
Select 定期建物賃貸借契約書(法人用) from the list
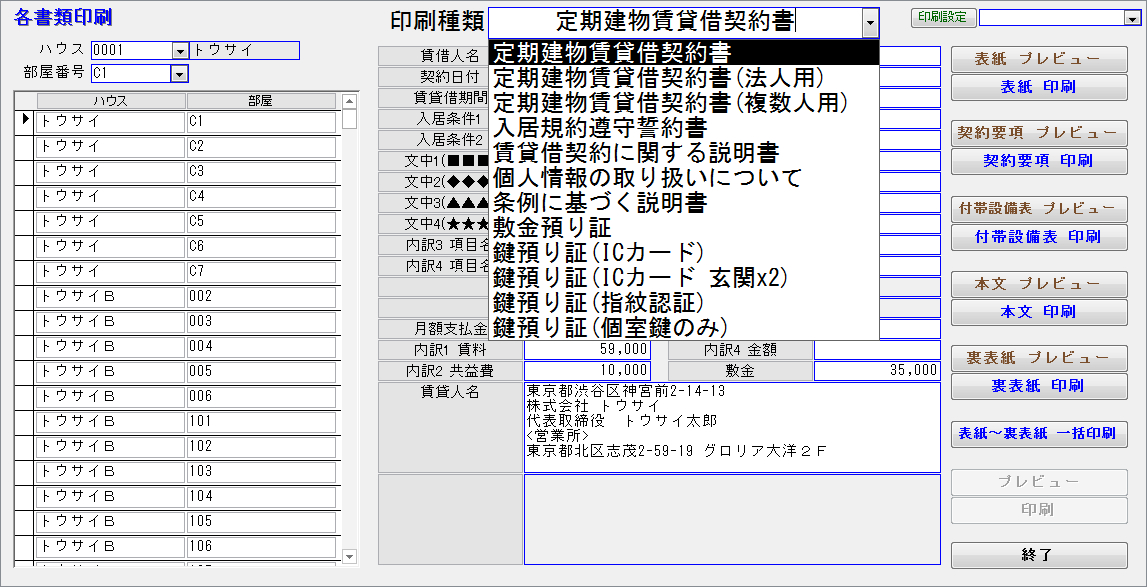coord(658,77)
